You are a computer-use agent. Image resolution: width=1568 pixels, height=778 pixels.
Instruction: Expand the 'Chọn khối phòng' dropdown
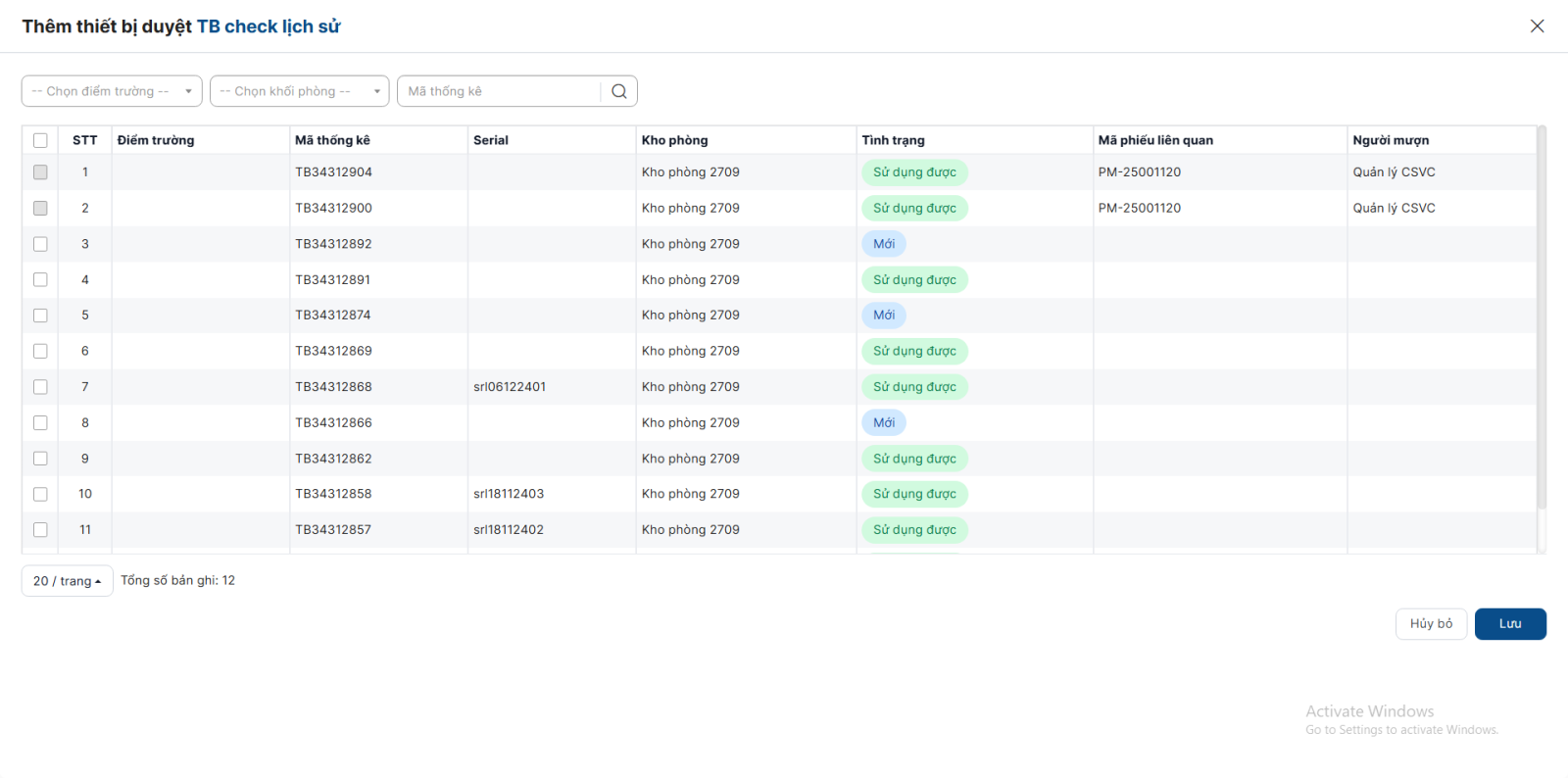pos(299,91)
